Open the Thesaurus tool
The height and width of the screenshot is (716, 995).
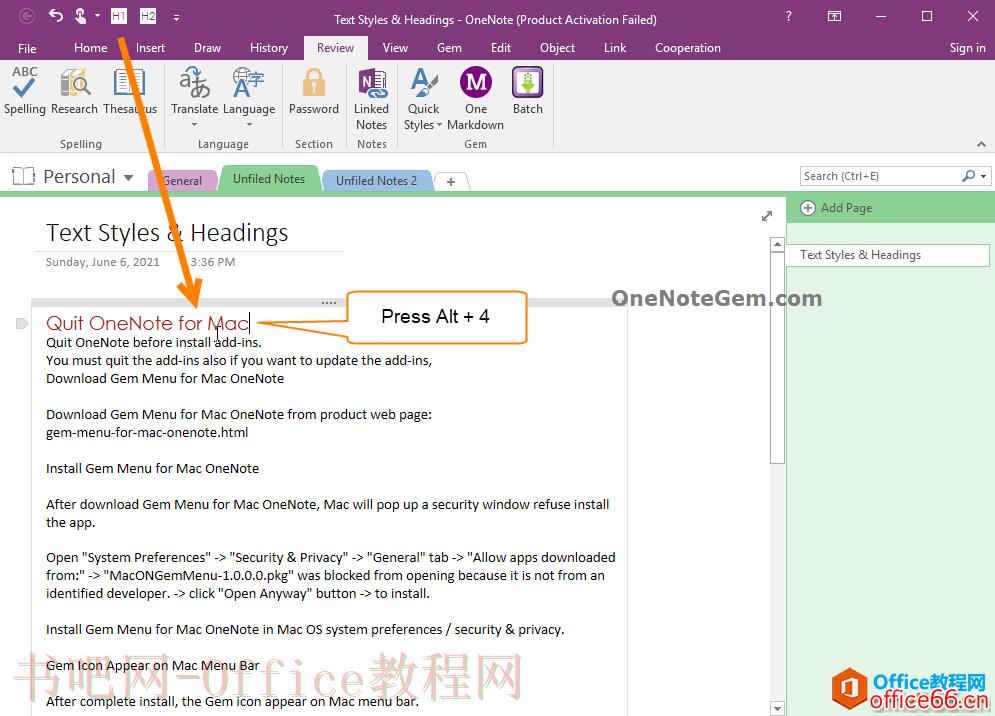(130, 90)
